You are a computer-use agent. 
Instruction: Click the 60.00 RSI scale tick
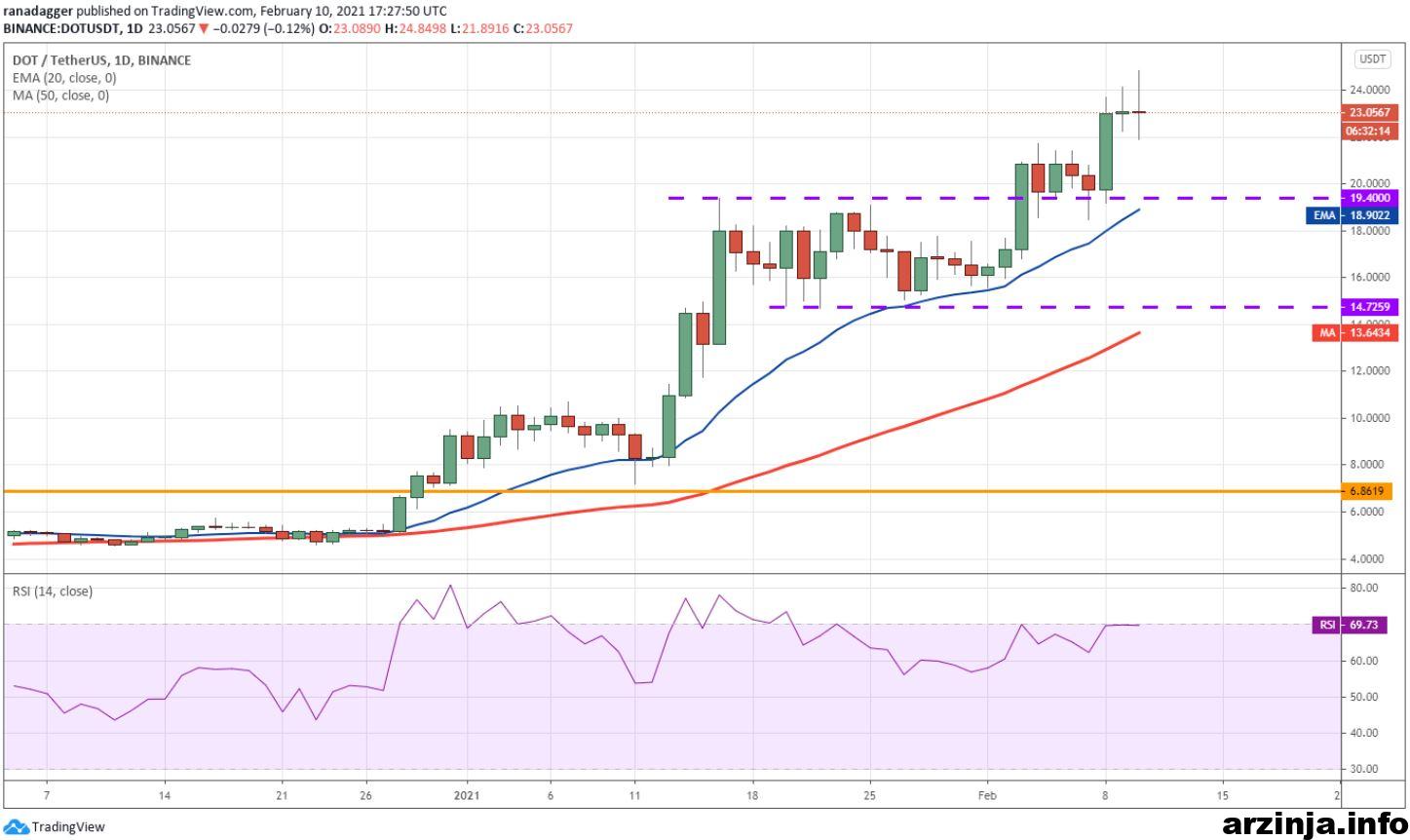[1365, 661]
